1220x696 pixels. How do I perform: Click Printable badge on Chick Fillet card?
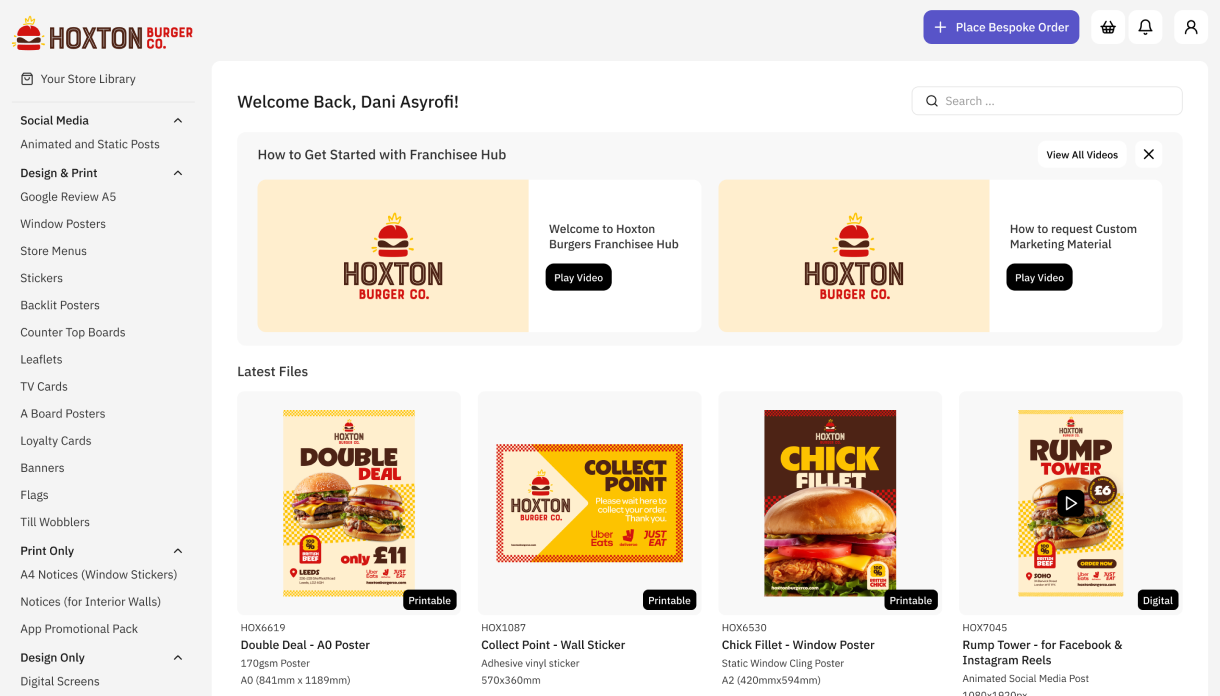coord(911,600)
